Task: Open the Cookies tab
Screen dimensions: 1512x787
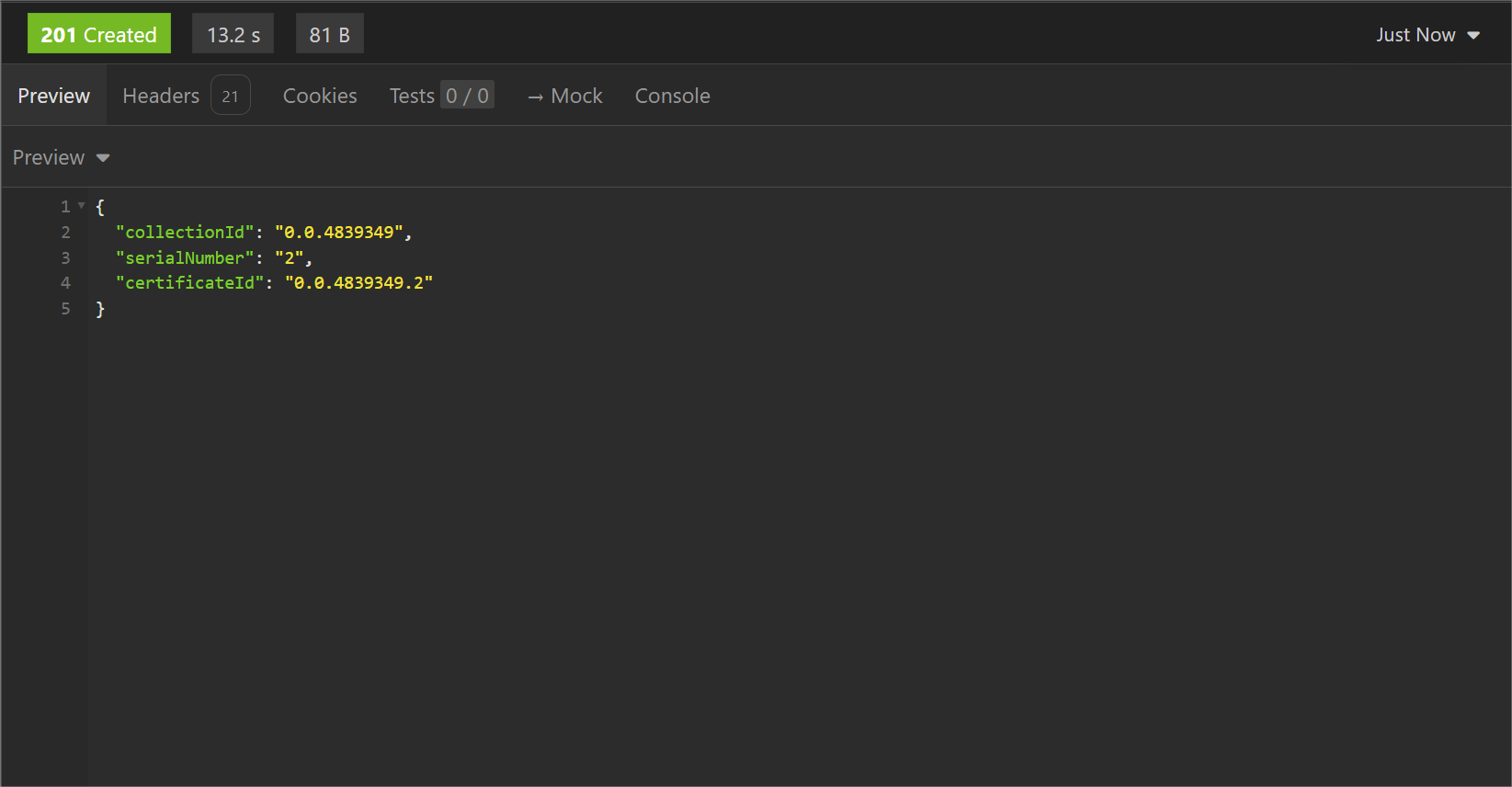Action: tap(320, 96)
